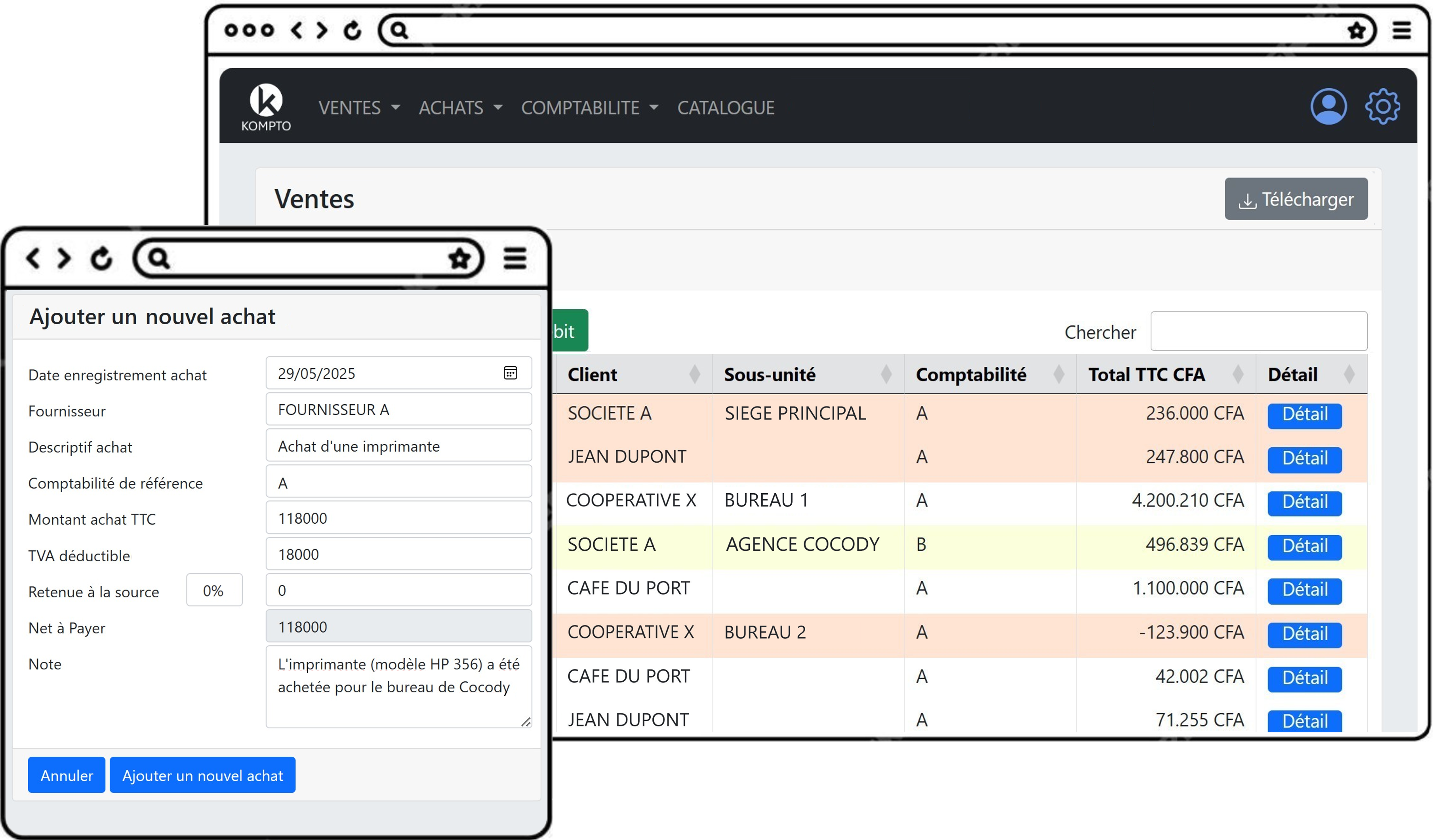The image size is (1433, 840).
Task: Open the user profile icon
Action: pos(1328,106)
